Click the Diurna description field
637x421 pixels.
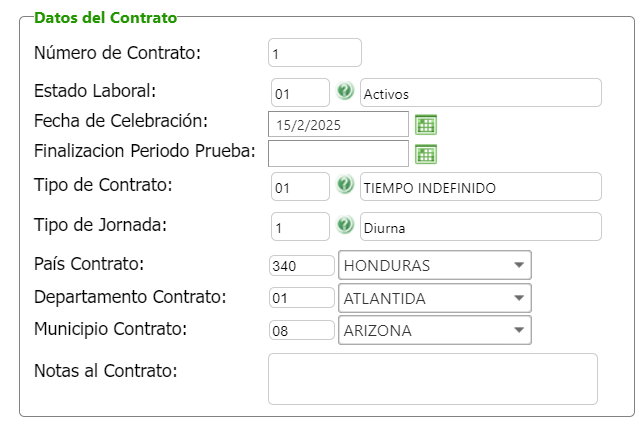480,227
